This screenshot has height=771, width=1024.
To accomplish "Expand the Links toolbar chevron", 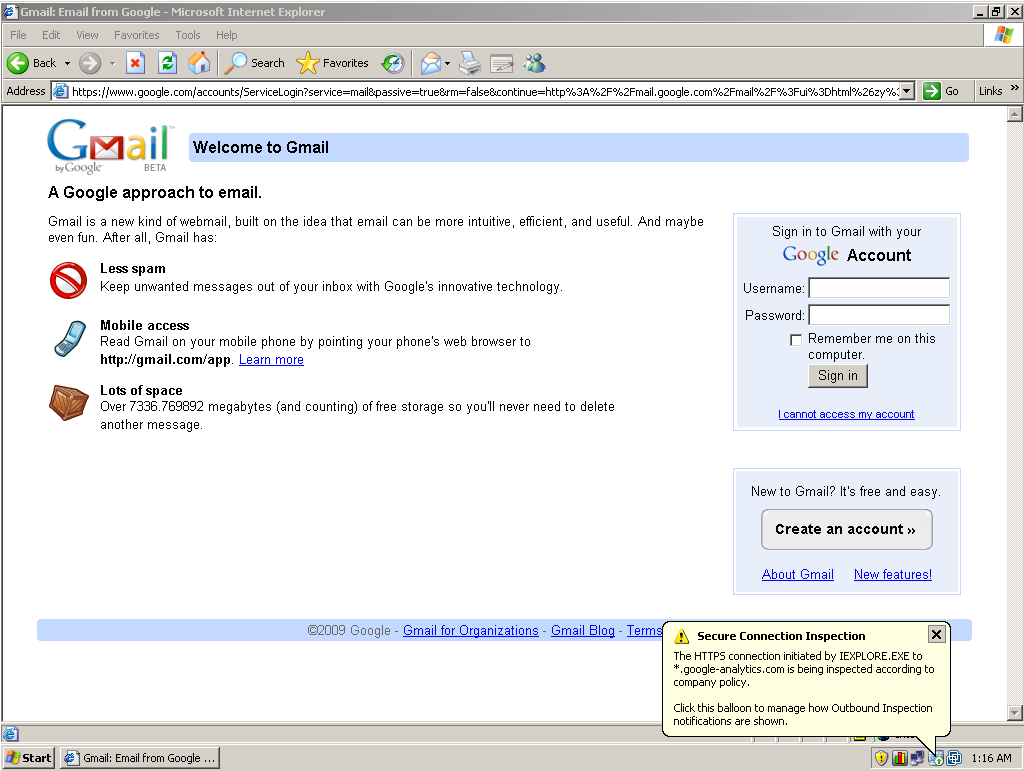I will [1014, 88].
